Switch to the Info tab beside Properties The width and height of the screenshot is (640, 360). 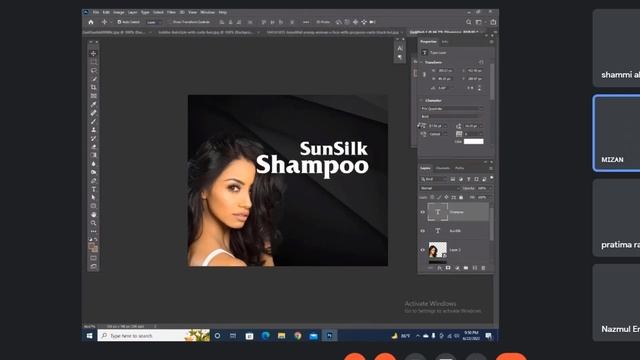445,42
